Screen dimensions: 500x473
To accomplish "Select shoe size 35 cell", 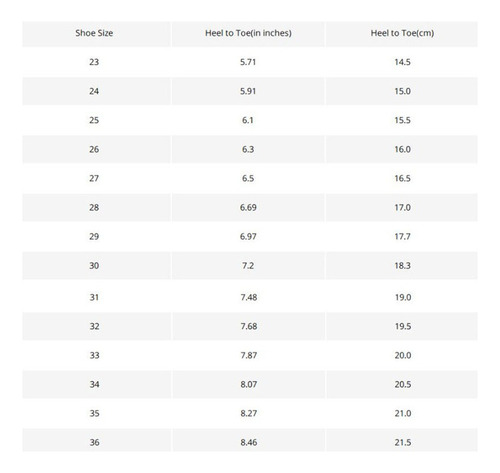I will pos(94,413).
